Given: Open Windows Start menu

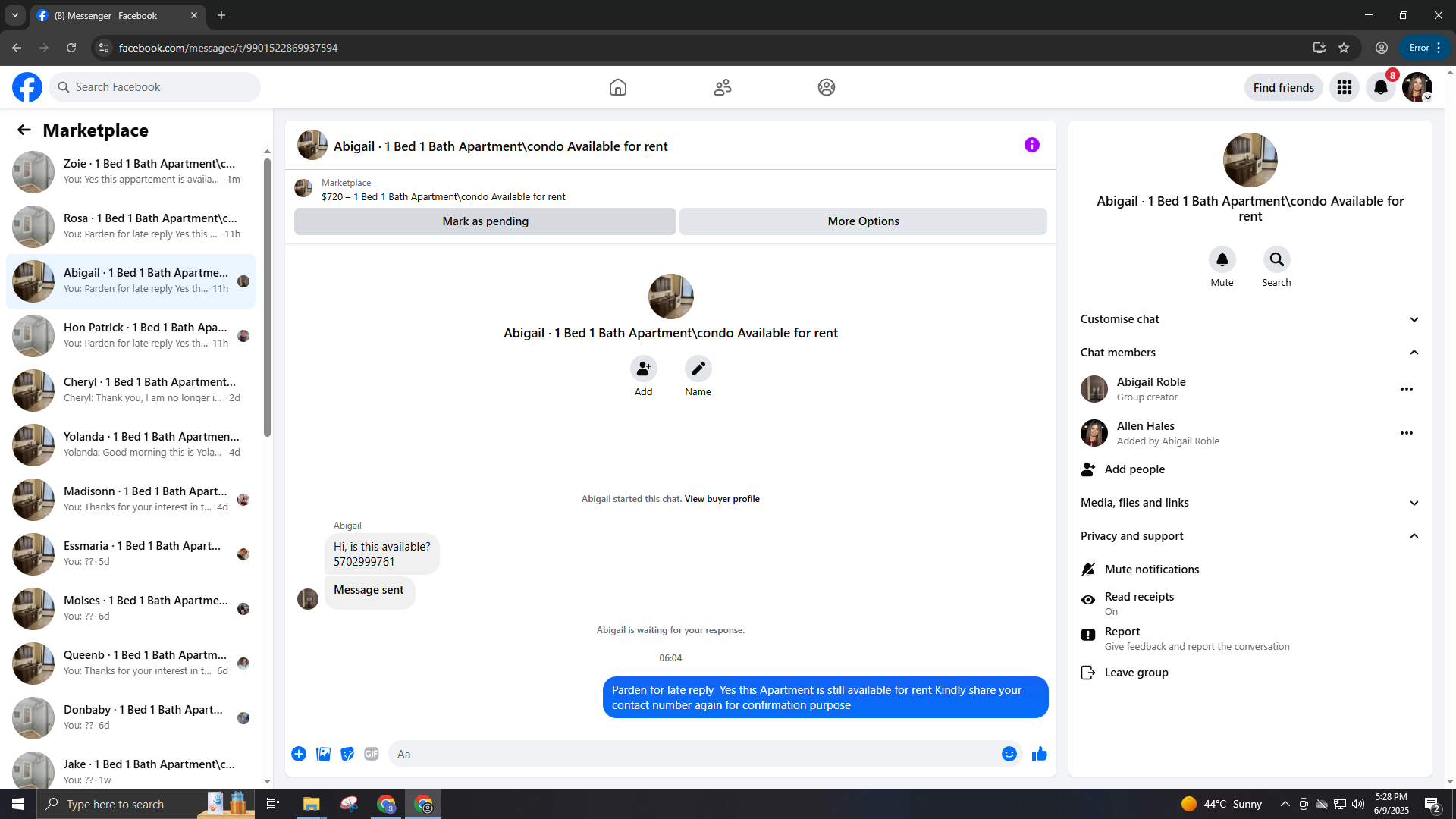Looking at the screenshot, I should pyautogui.click(x=18, y=804).
